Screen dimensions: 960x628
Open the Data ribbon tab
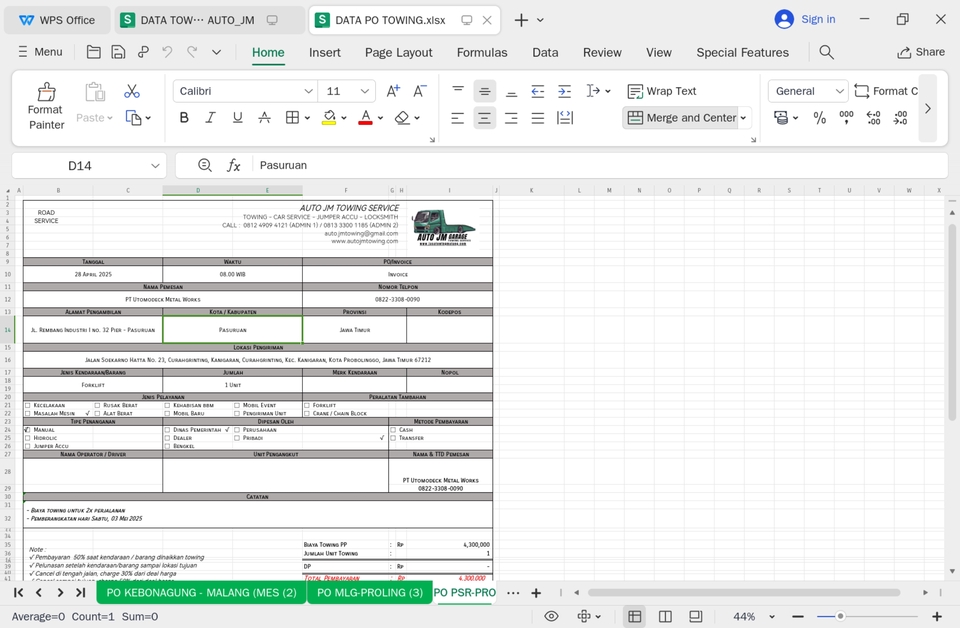click(545, 53)
